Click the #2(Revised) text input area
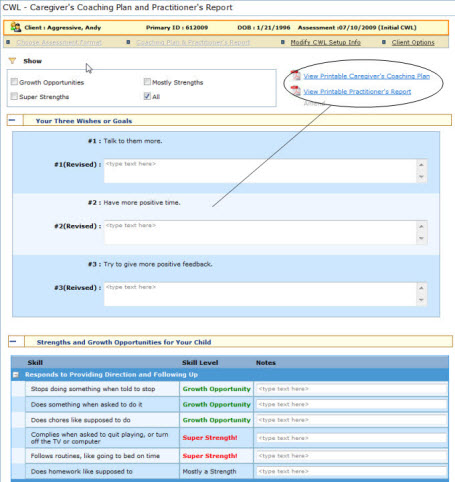Viewport: 455px width, 482px height. click(x=260, y=232)
